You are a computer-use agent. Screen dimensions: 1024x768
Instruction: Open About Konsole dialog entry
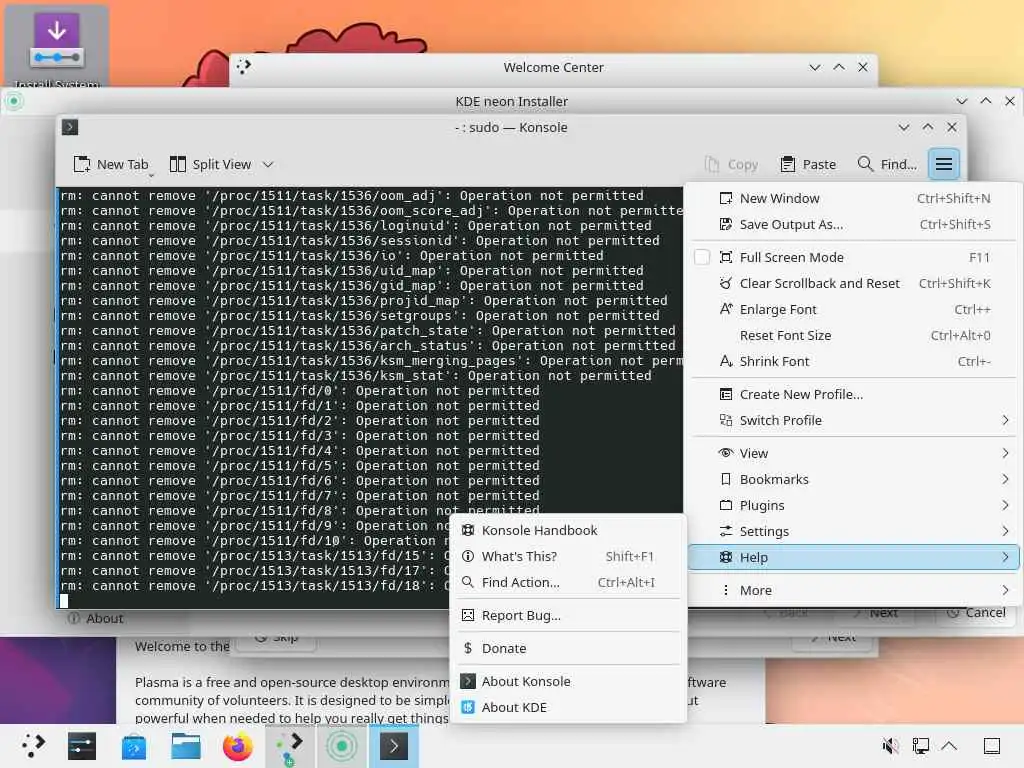(568, 681)
